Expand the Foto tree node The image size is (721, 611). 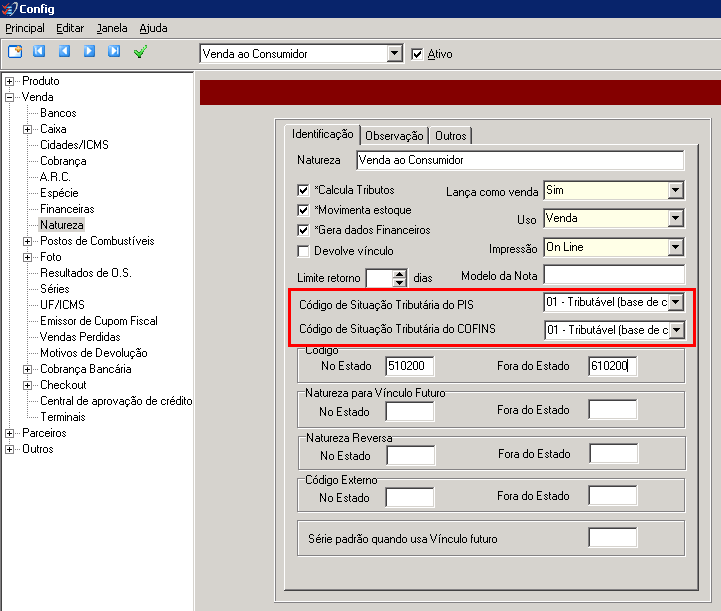pyautogui.click(x=27, y=257)
